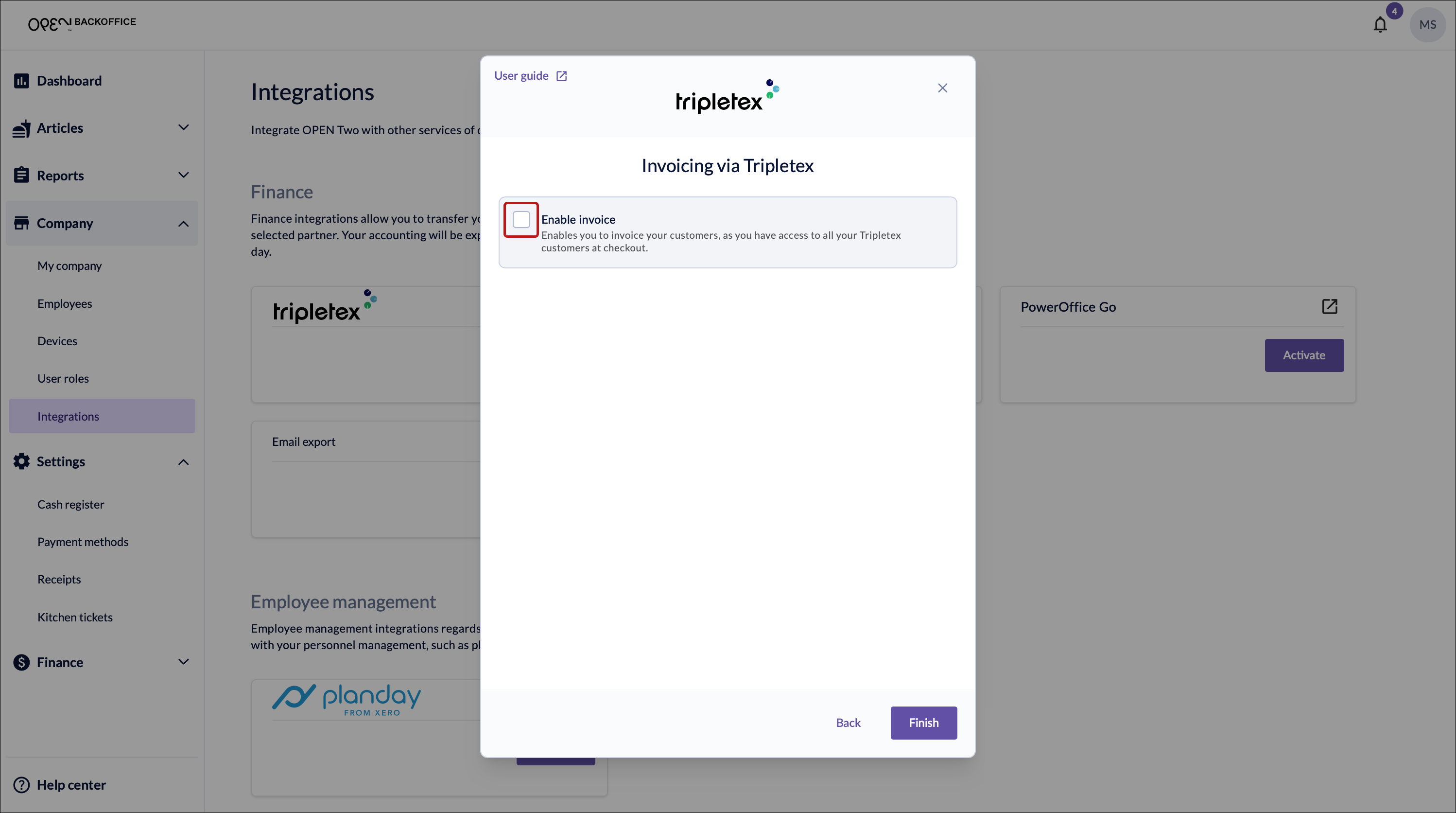Viewport: 1456px width, 813px height.
Task: Click the Finish button
Action: point(923,723)
